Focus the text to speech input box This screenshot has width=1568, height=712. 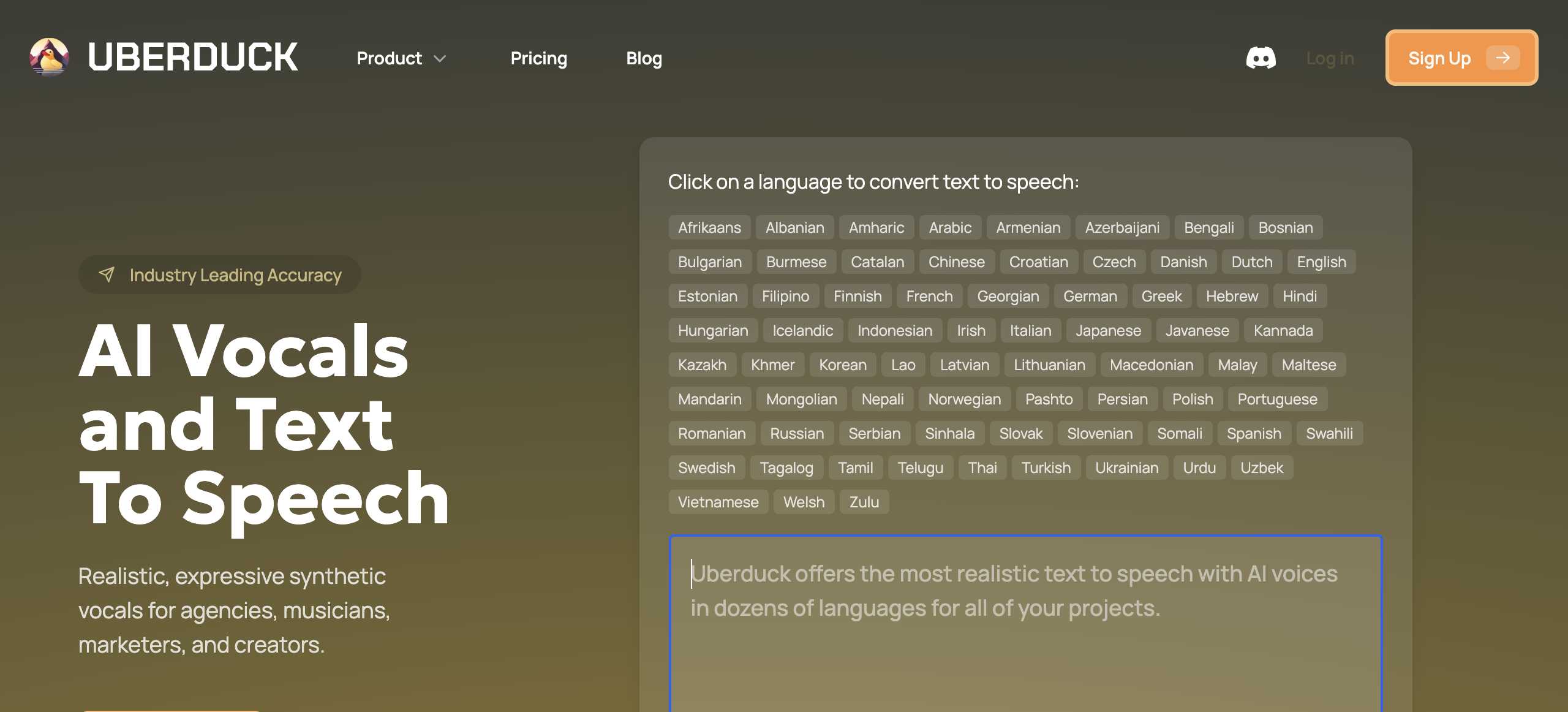[x=1026, y=637]
